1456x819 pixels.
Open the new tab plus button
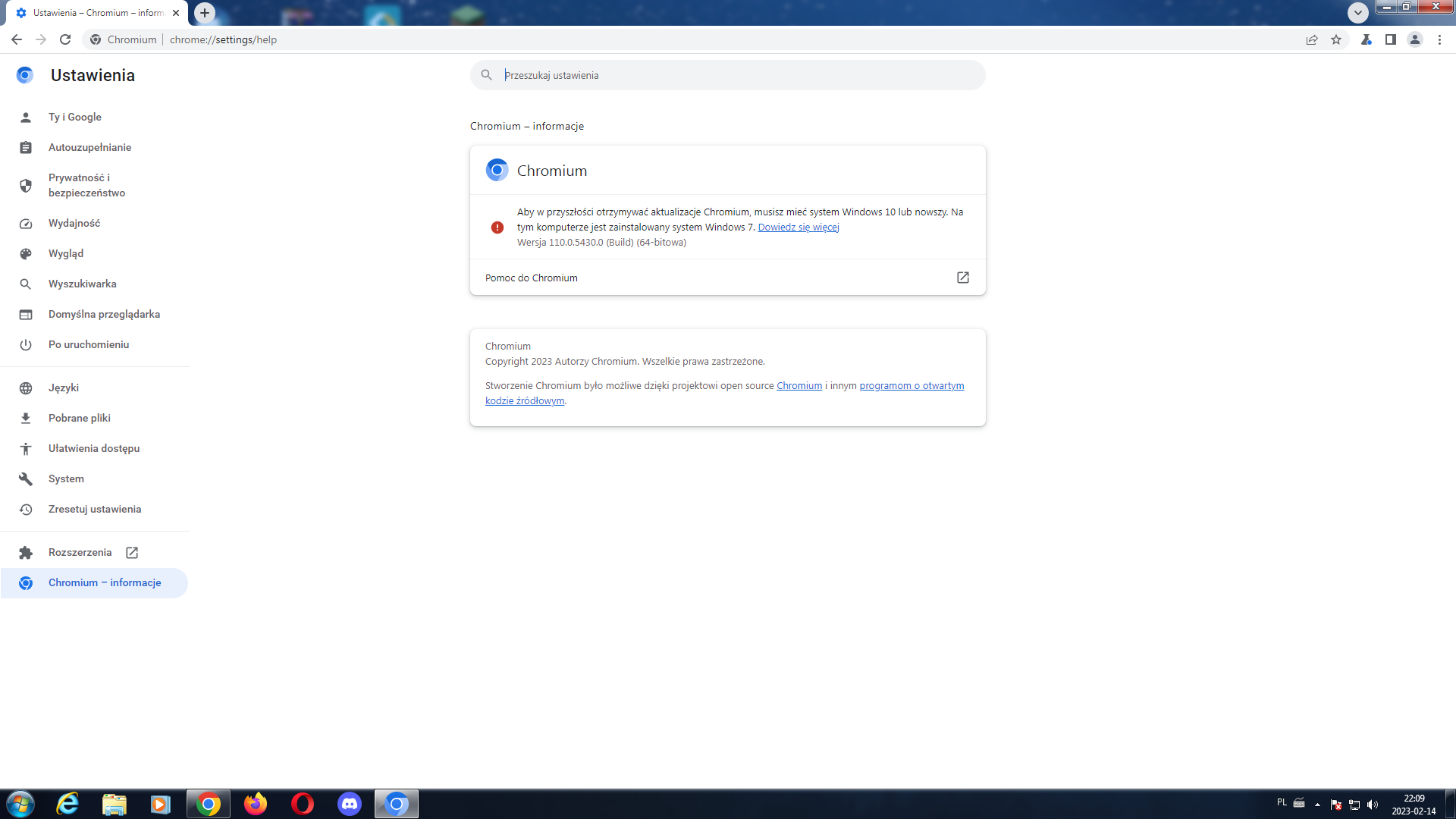point(205,12)
